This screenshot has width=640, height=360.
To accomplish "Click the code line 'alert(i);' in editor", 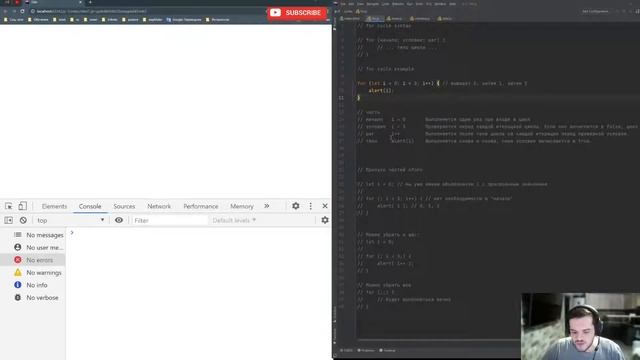I will (380, 91).
